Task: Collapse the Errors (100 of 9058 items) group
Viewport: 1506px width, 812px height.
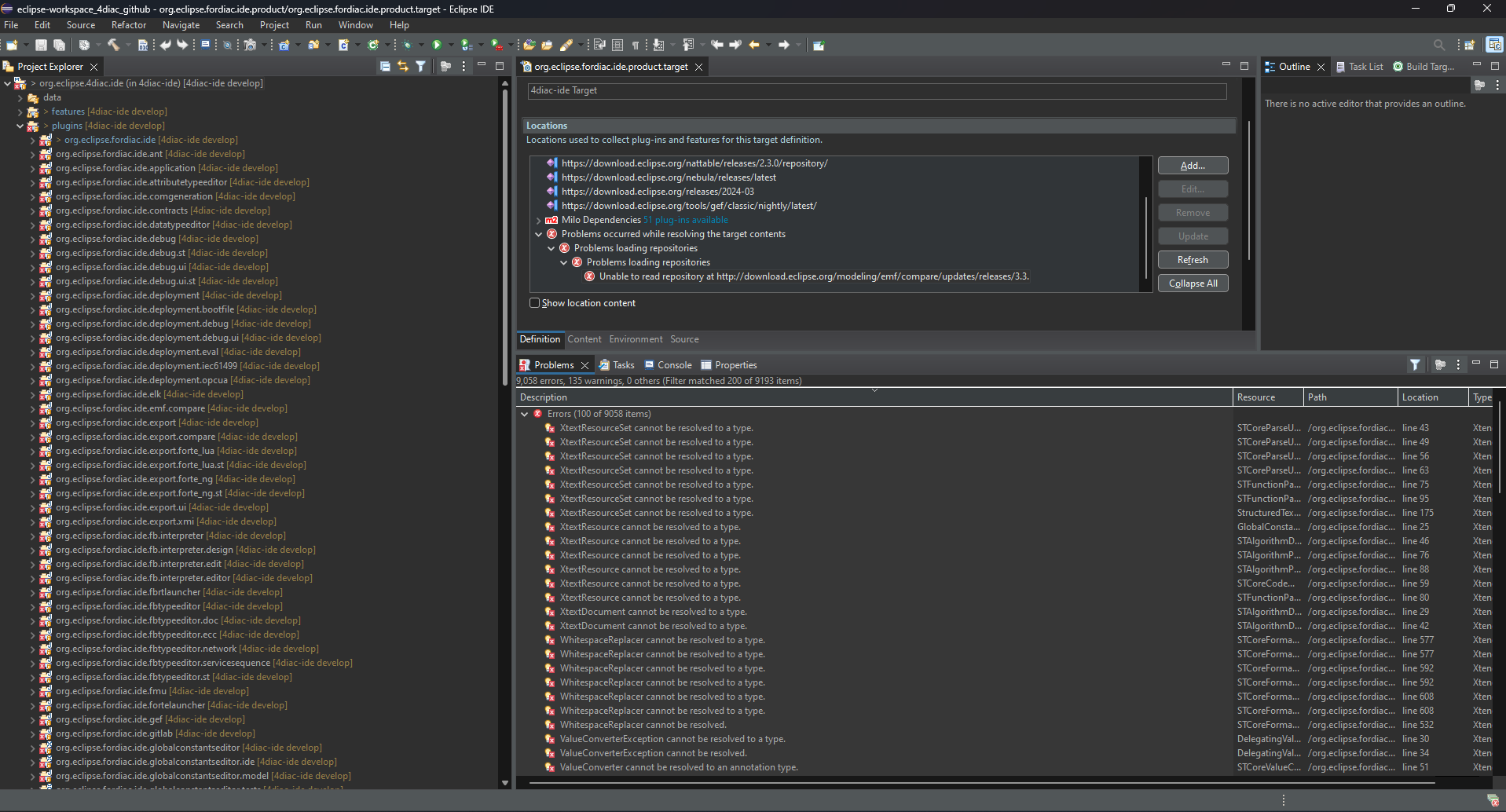Action: (x=525, y=414)
